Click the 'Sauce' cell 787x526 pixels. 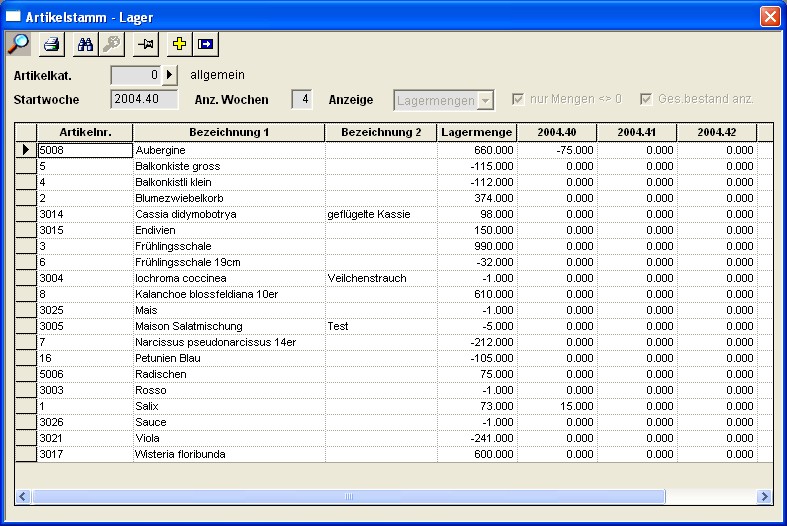coord(229,422)
